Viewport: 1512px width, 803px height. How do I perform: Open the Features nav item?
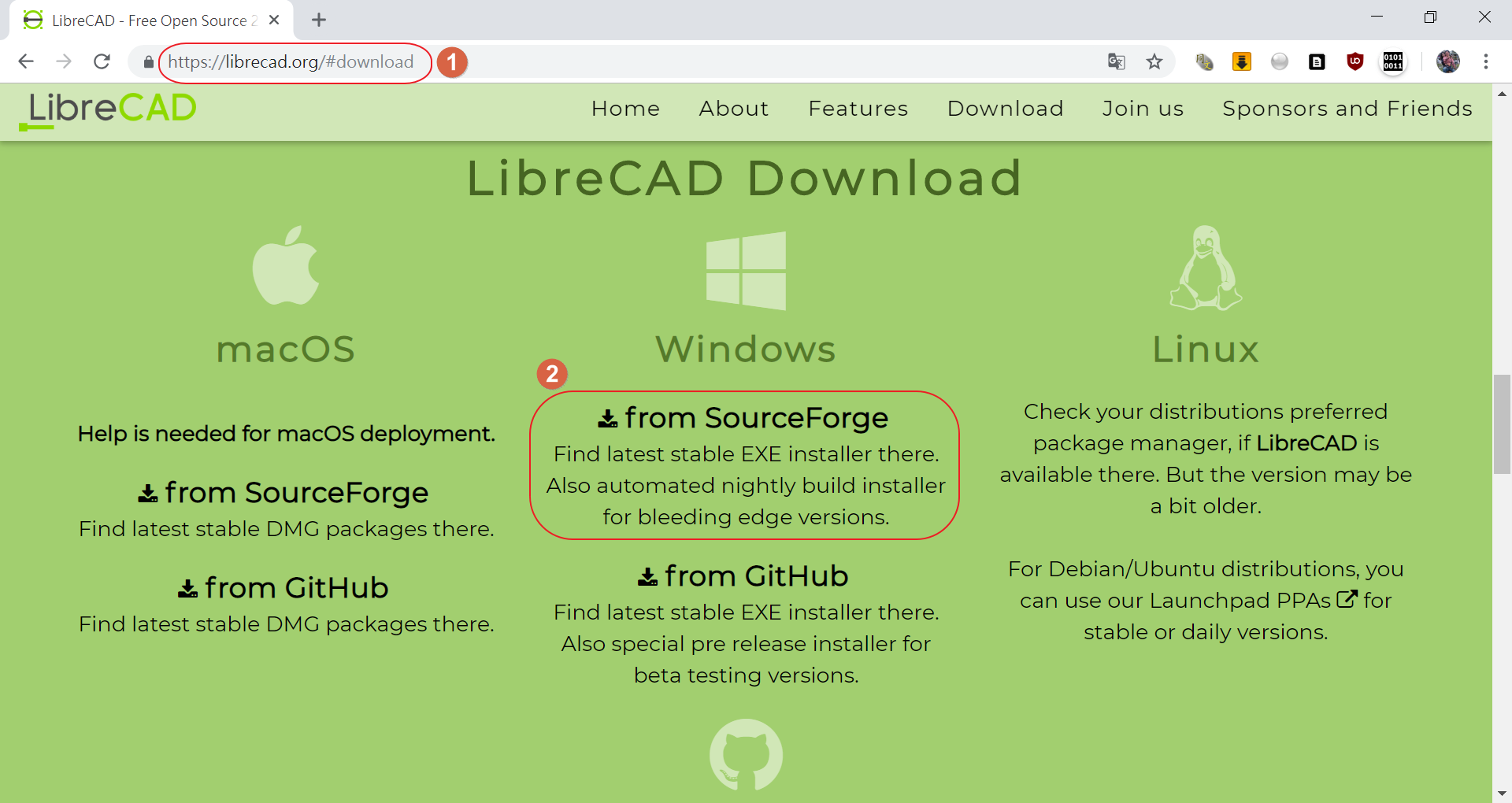click(x=858, y=109)
